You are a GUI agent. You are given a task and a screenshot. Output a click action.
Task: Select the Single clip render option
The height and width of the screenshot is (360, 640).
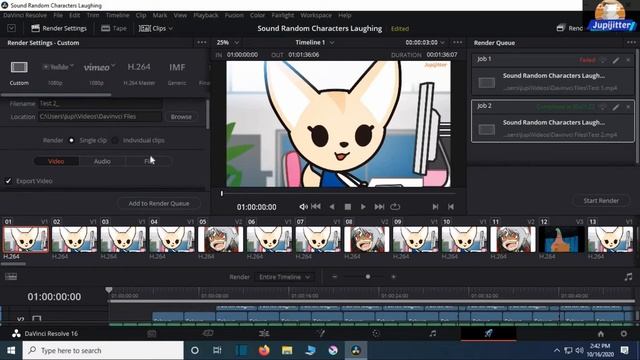point(71,140)
